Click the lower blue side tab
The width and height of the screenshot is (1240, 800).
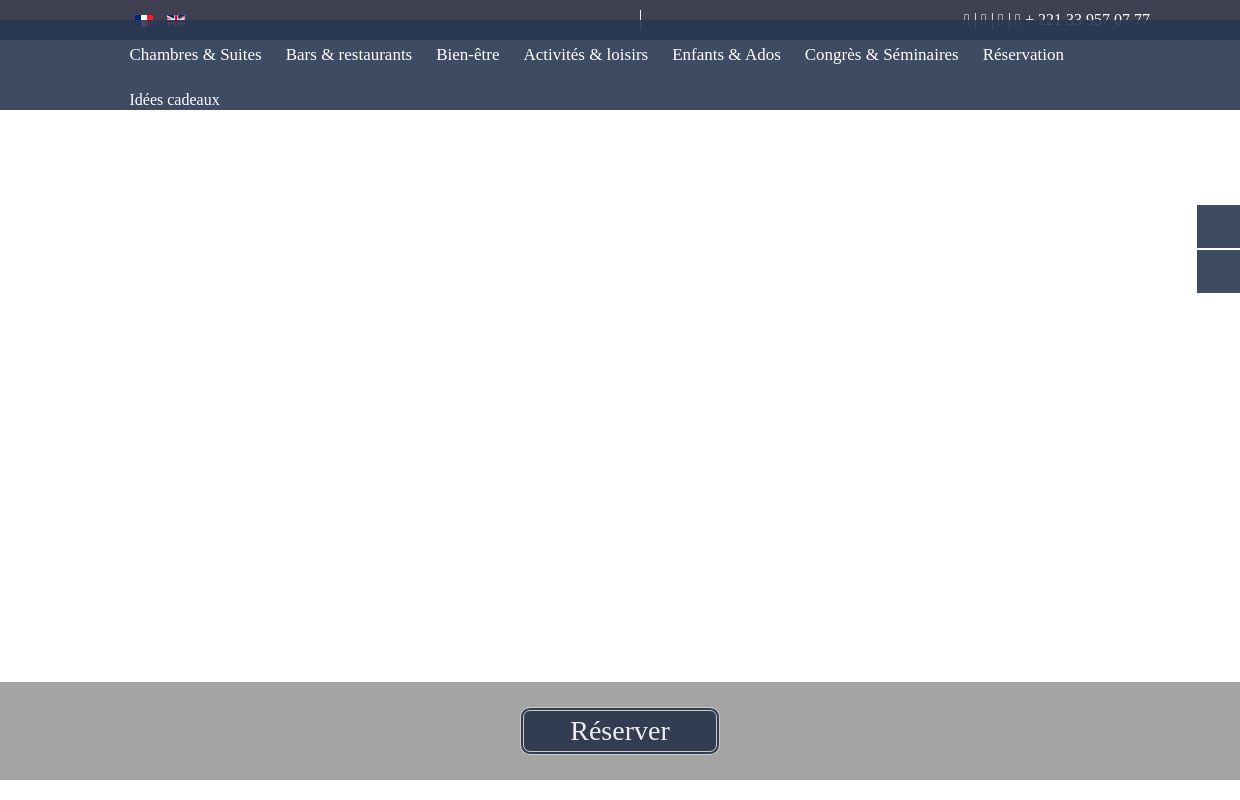click(x=1218, y=272)
